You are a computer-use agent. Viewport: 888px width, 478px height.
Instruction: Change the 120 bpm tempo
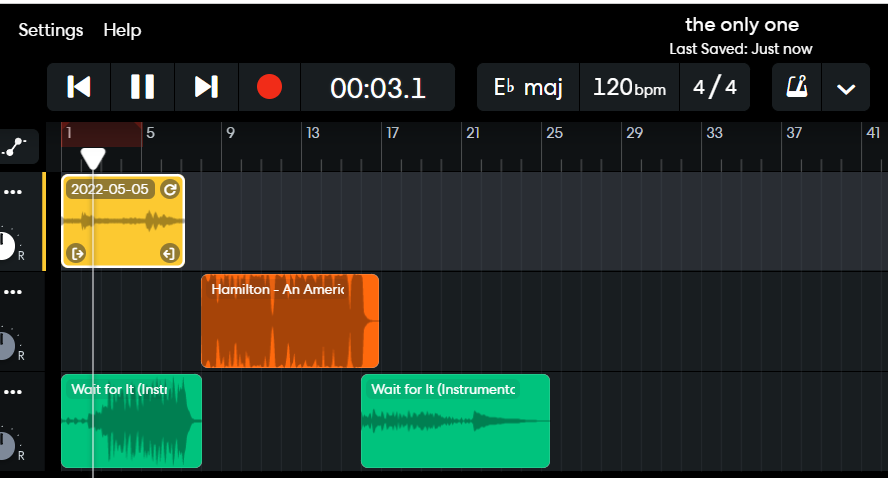click(629, 87)
